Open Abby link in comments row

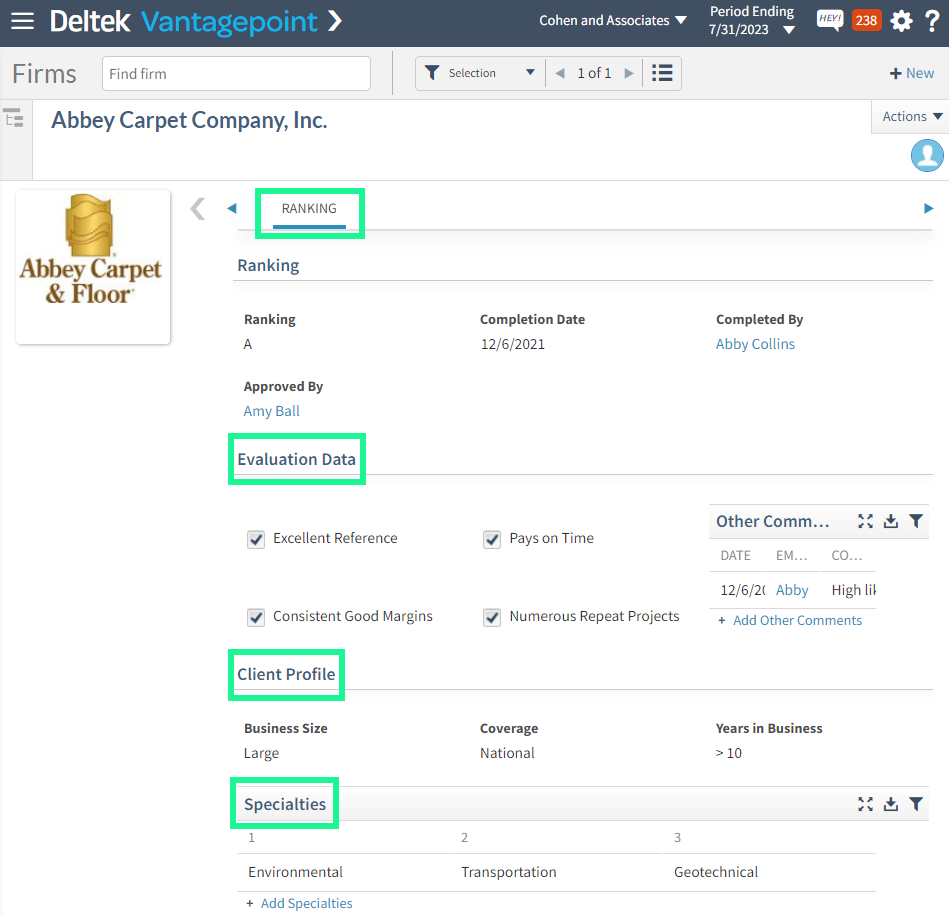click(792, 590)
